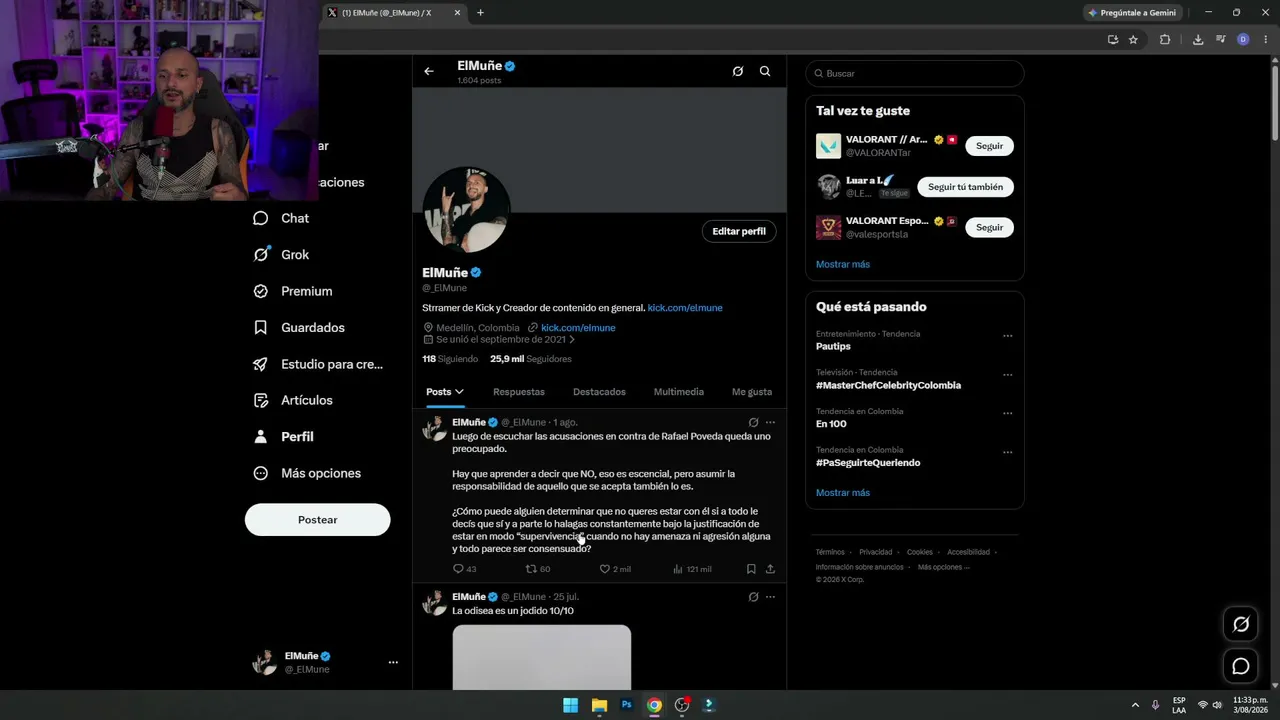Open the Grok icon in the profile header

click(738, 71)
